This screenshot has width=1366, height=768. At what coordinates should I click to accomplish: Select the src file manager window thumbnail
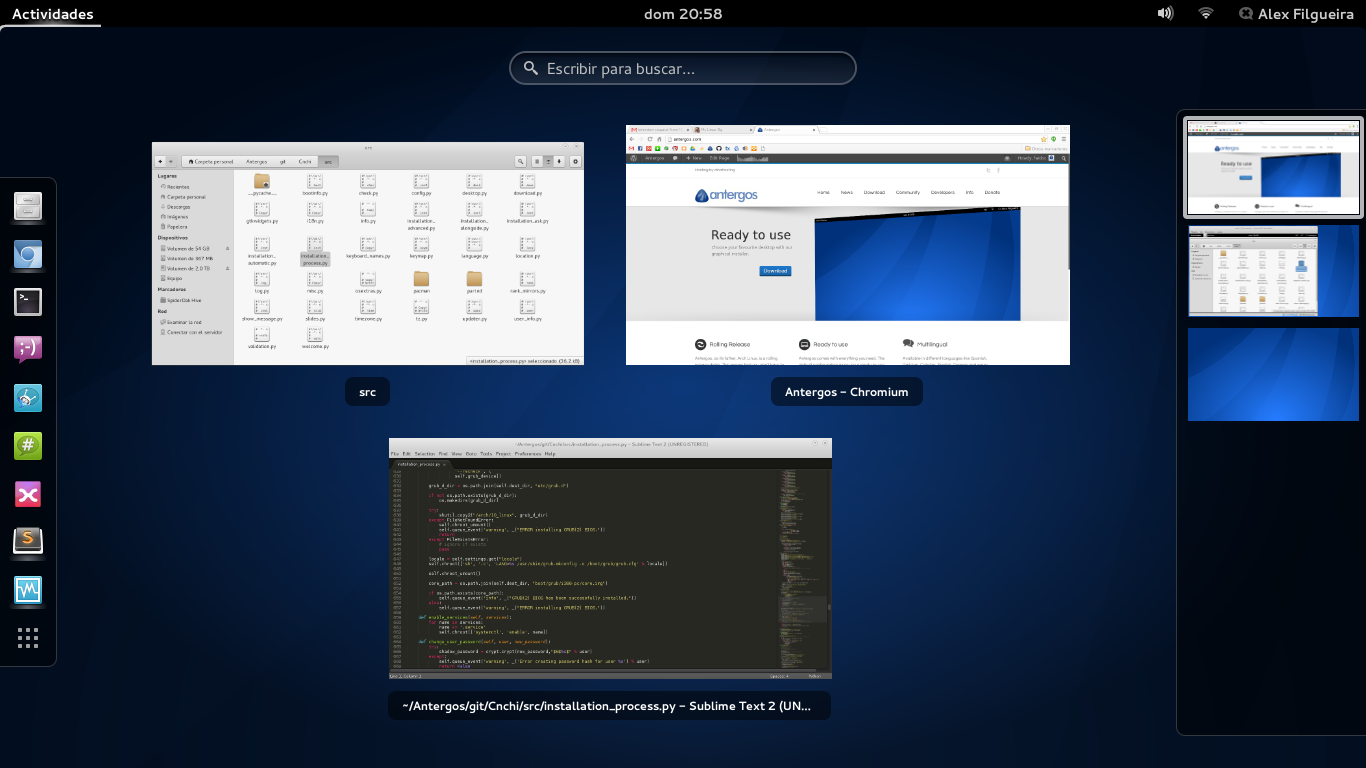[367, 254]
